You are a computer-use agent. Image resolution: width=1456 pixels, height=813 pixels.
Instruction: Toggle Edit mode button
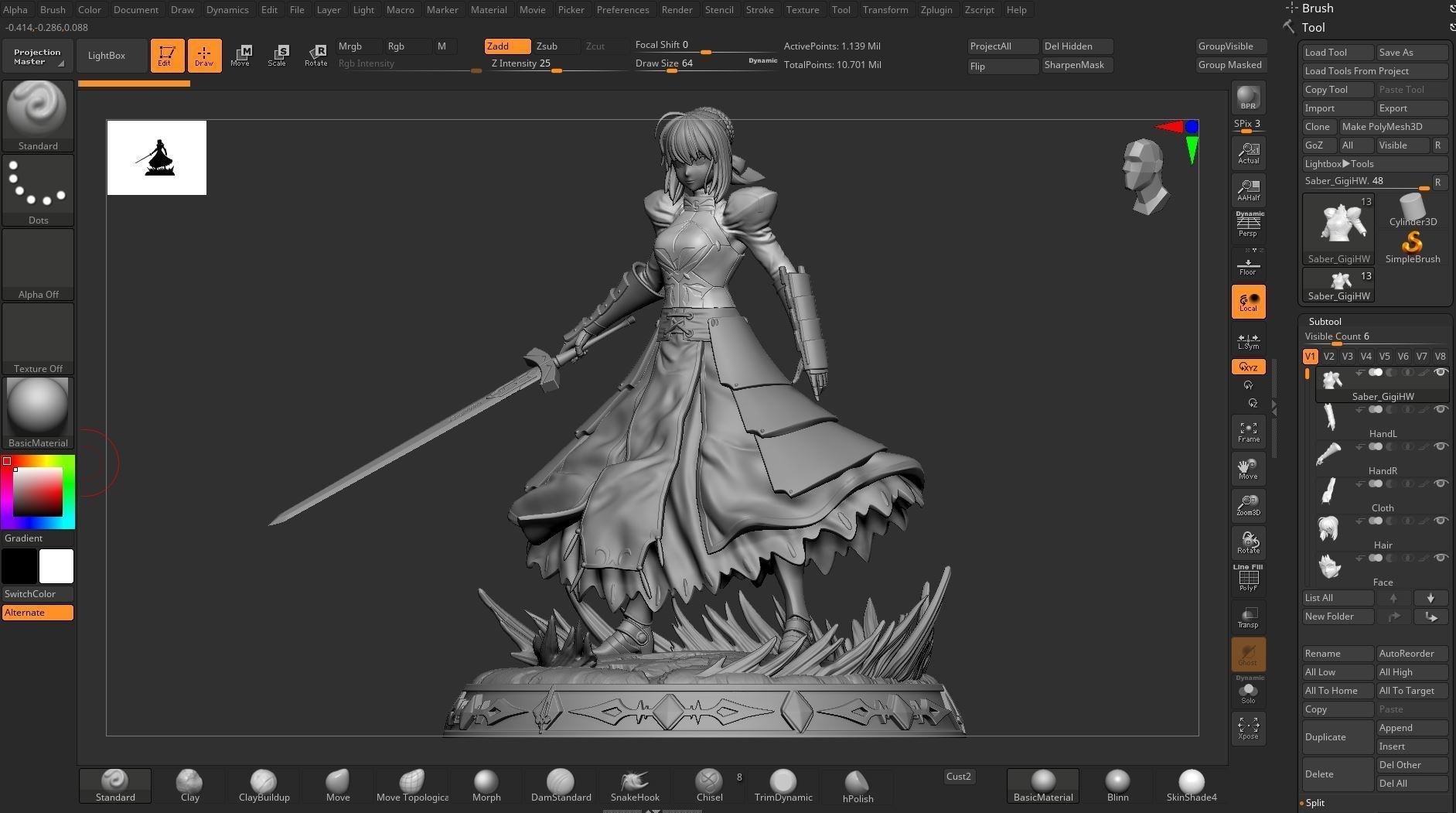coord(167,56)
